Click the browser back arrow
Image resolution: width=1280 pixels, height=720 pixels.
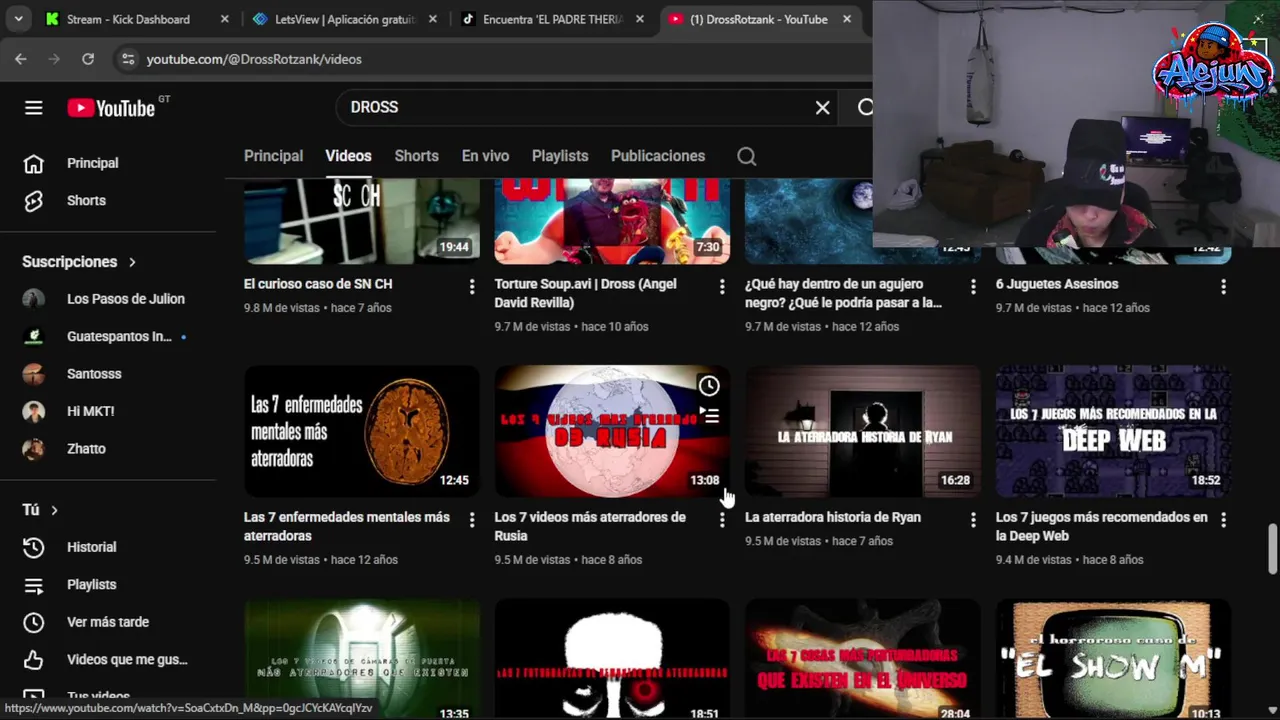click(21, 59)
